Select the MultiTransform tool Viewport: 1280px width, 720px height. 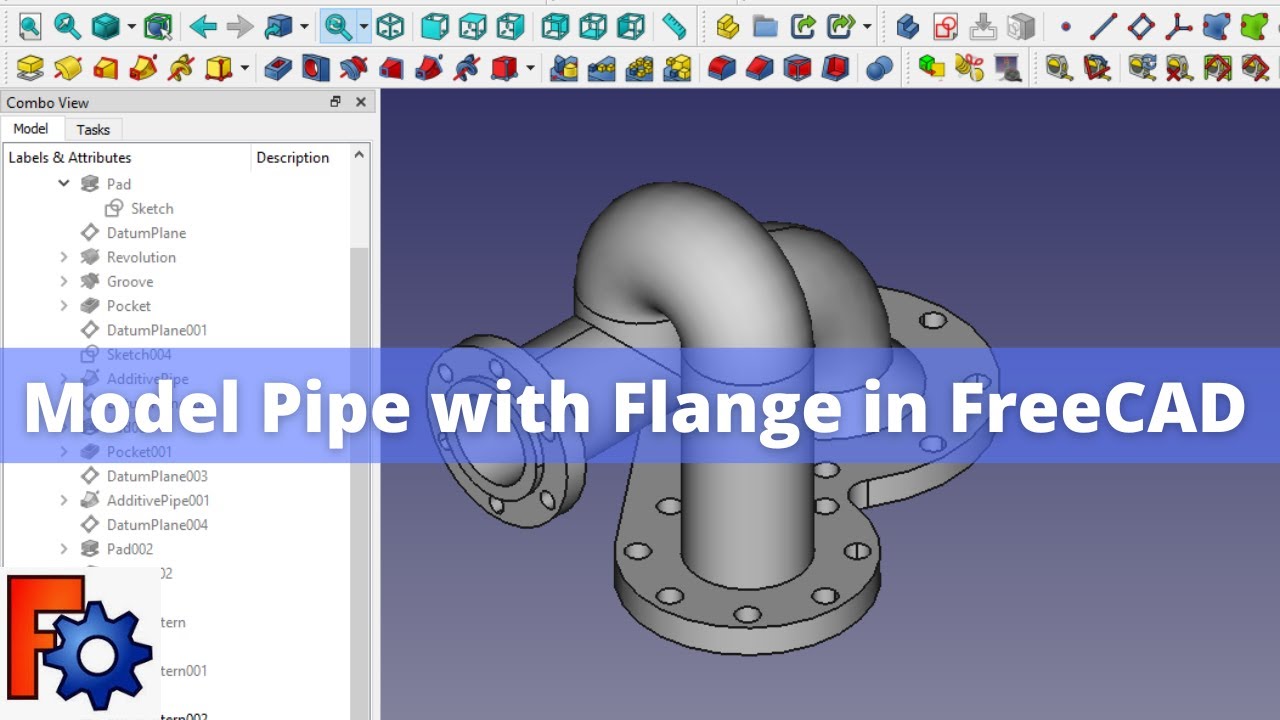click(678, 68)
